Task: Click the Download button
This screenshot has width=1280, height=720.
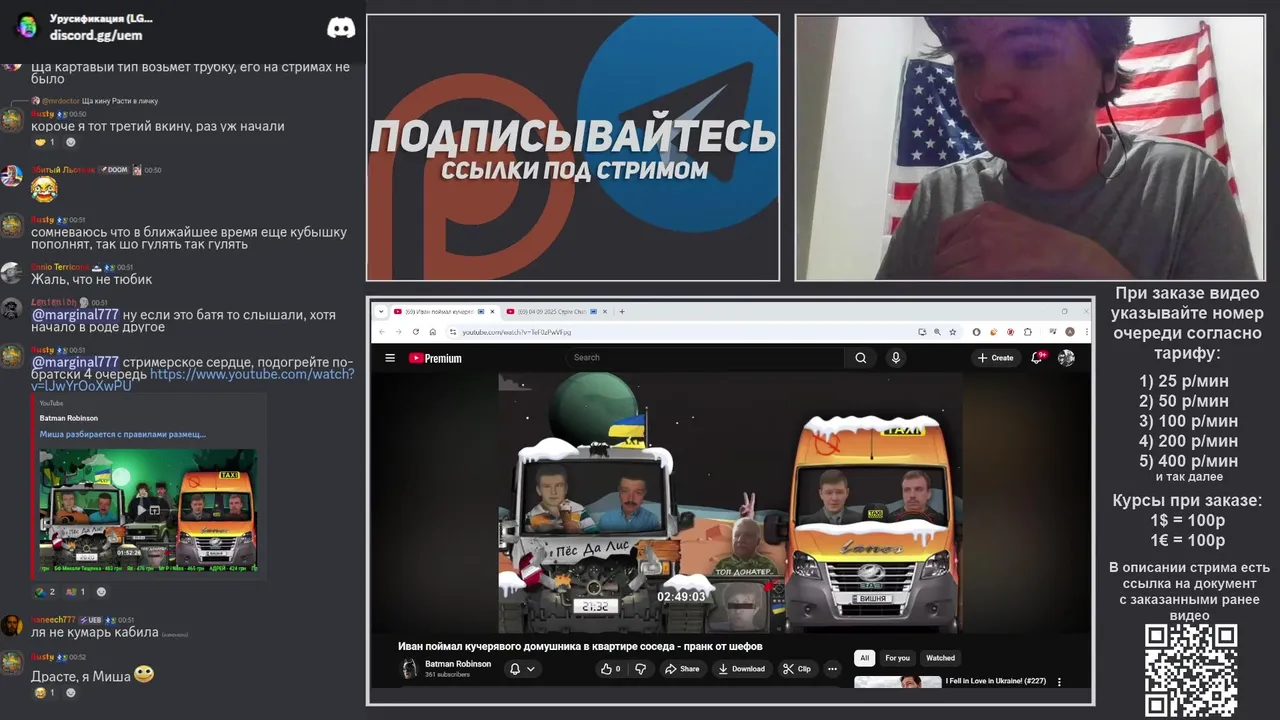Action: pyautogui.click(x=741, y=669)
